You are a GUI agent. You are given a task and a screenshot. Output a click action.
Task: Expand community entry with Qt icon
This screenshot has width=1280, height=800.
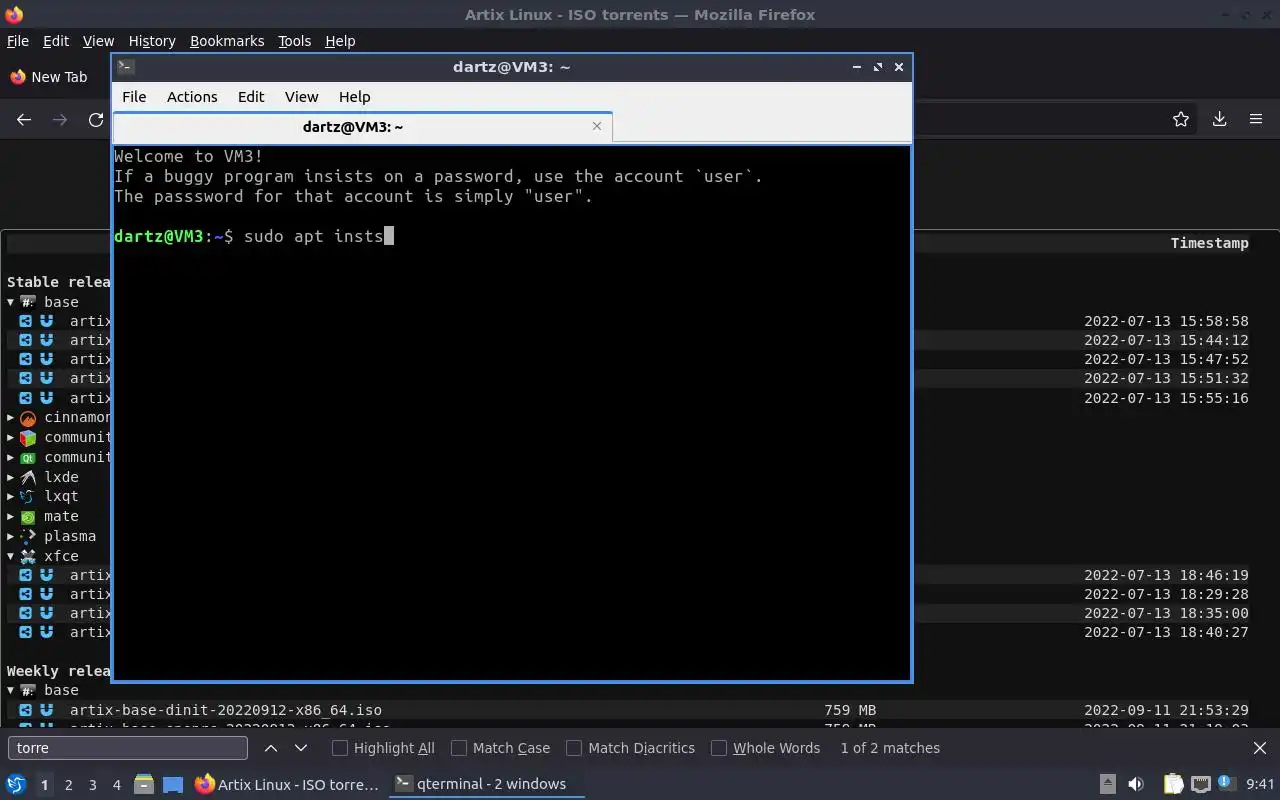pos(11,457)
